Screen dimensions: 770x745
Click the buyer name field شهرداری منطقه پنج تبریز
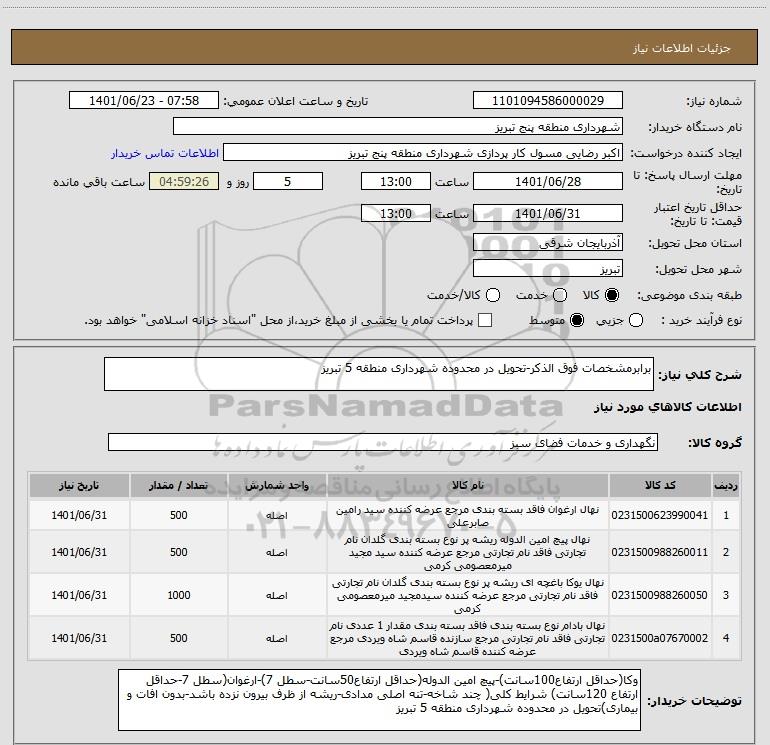[x=398, y=127]
